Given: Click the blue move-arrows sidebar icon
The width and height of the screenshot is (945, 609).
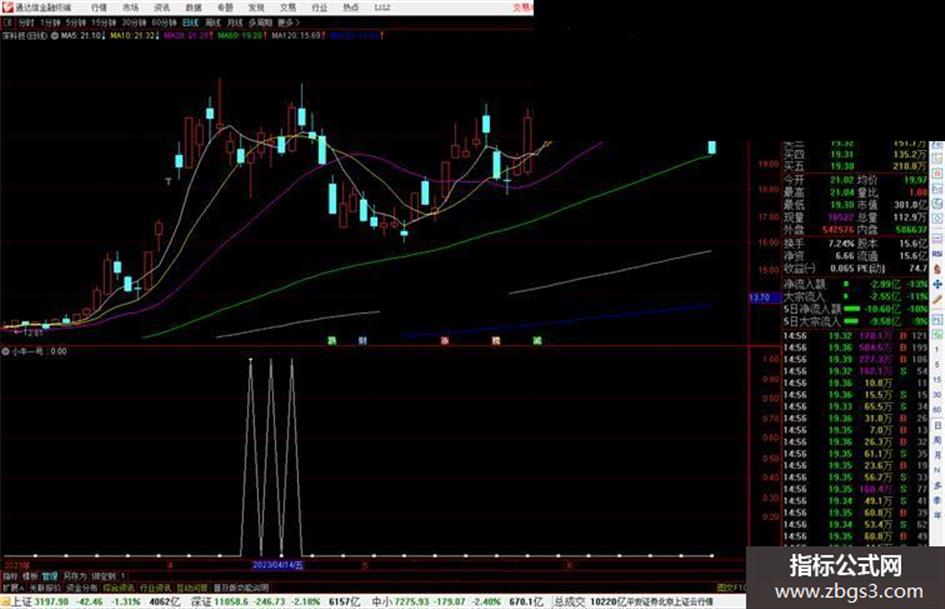Looking at the screenshot, I should pyautogui.click(x=937, y=284).
